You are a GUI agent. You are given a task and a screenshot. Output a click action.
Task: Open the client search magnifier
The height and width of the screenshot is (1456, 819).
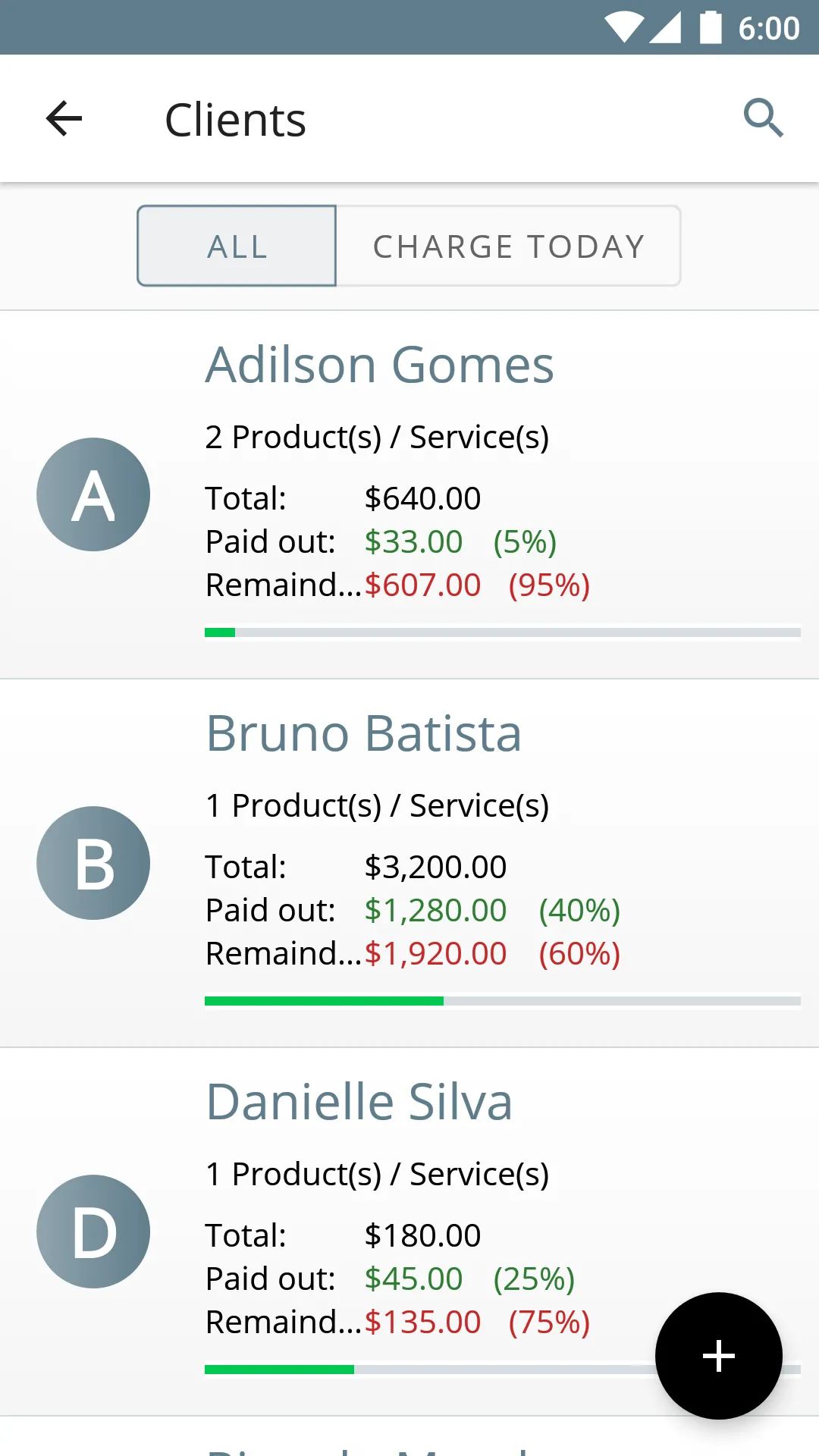pos(763,118)
